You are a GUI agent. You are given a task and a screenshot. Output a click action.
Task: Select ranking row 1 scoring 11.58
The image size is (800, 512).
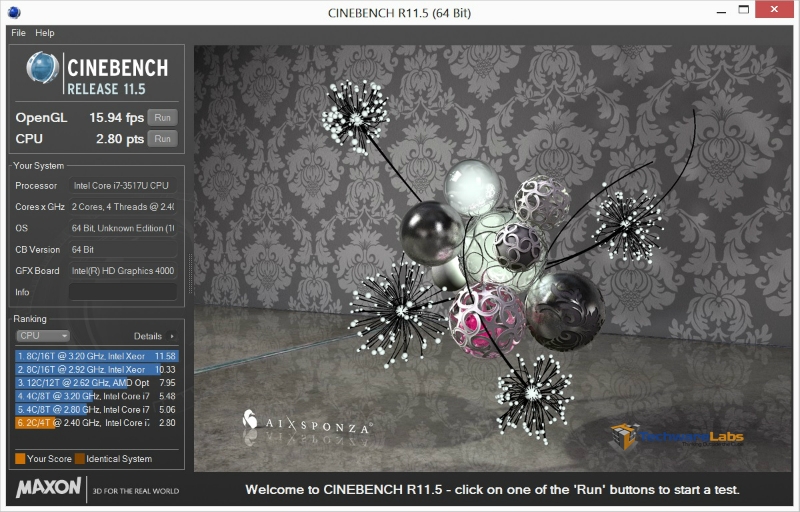click(96, 356)
